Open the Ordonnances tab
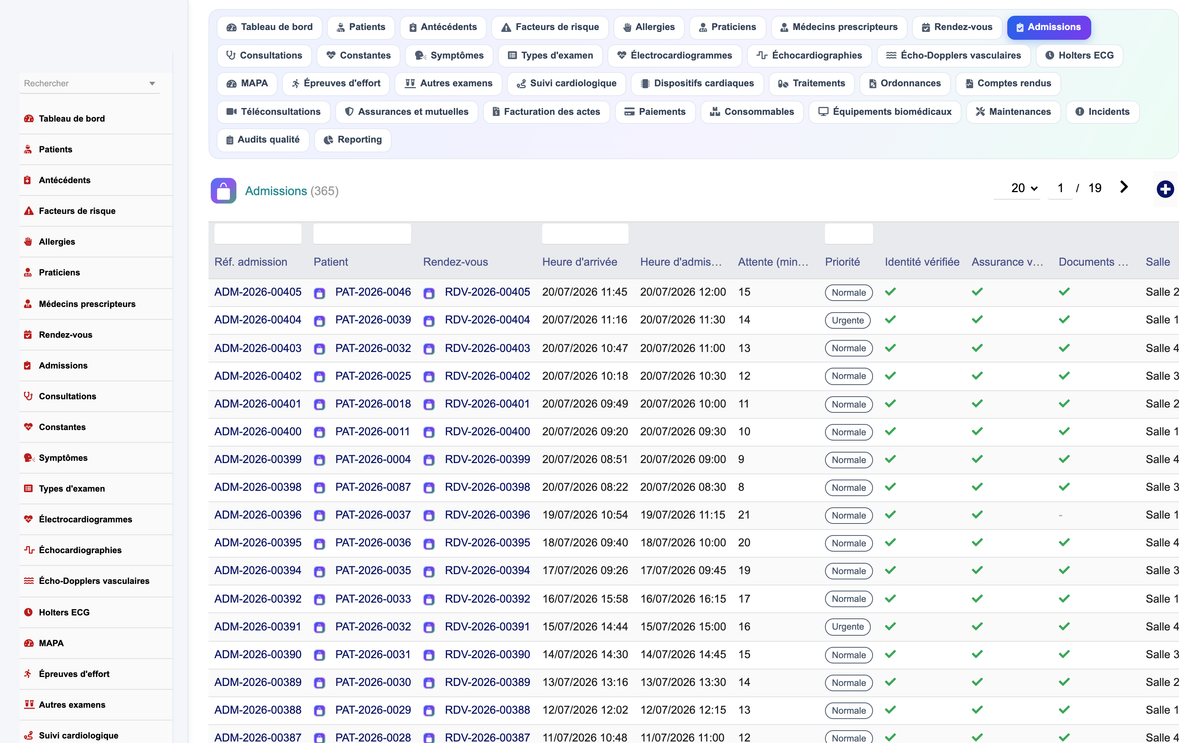This screenshot has width=1200, height=743. [x=904, y=83]
